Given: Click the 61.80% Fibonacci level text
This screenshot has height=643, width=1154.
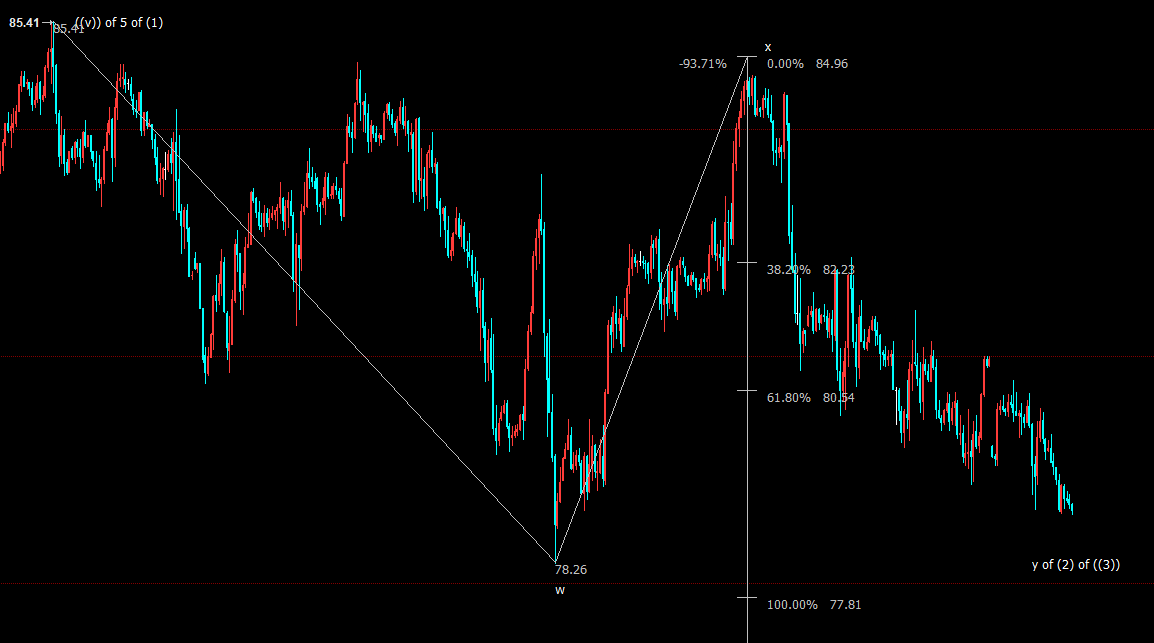Looking at the screenshot, I should (x=788, y=398).
